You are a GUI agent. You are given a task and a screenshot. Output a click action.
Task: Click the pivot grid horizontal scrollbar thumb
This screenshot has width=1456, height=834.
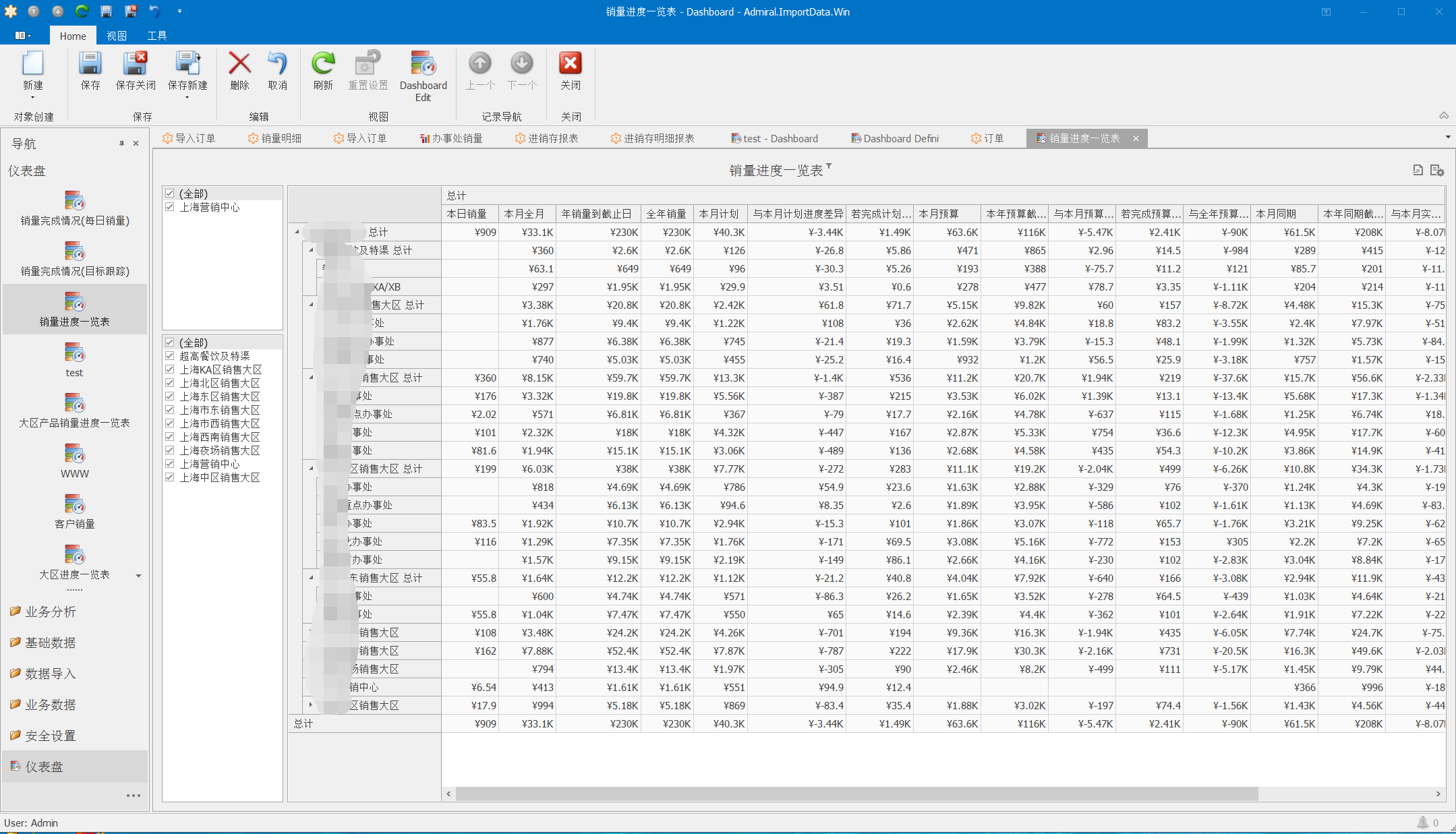coord(856,794)
